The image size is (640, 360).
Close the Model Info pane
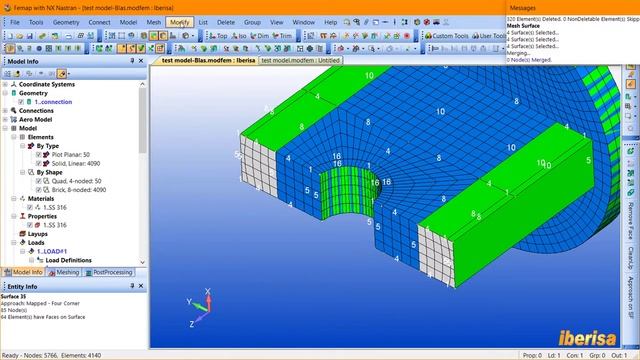pyautogui.click(x=141, y=61)
